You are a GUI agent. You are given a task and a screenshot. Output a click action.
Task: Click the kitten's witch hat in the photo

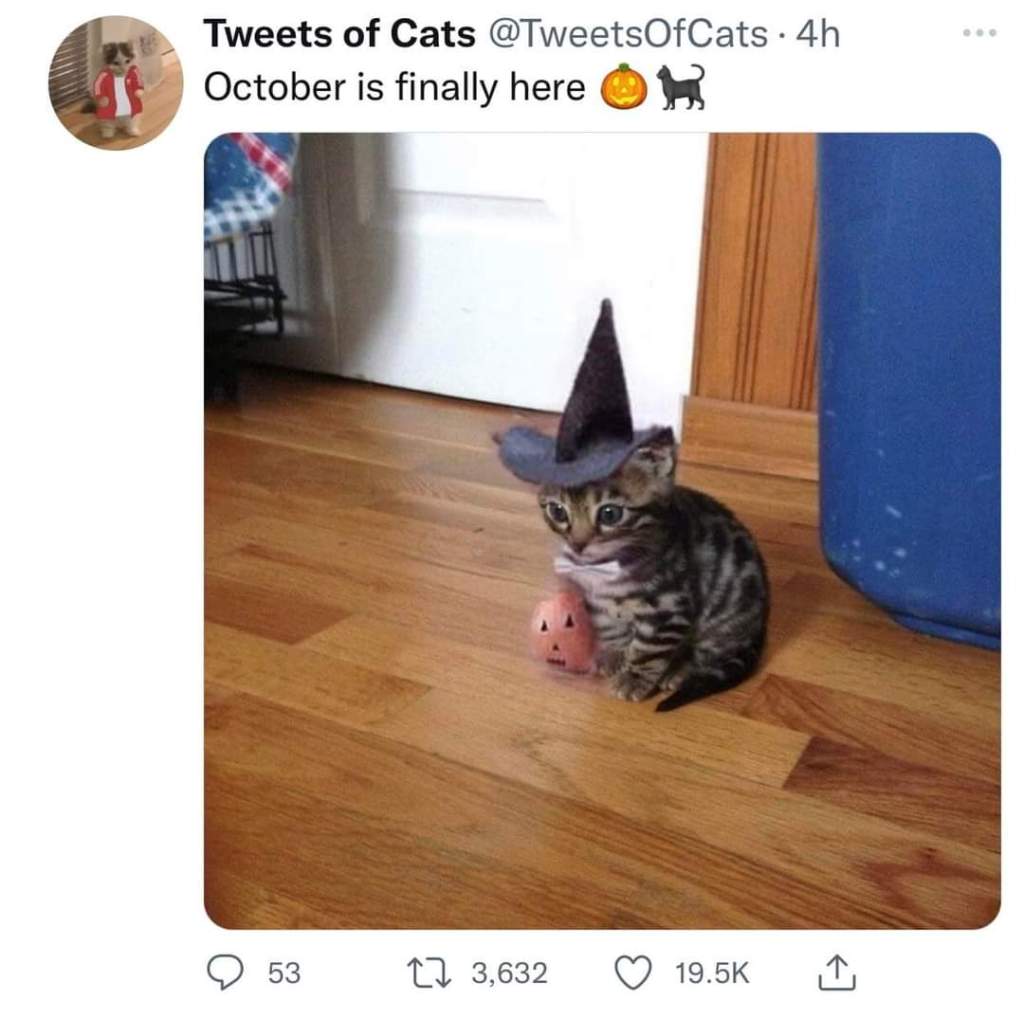pos(594,410)
